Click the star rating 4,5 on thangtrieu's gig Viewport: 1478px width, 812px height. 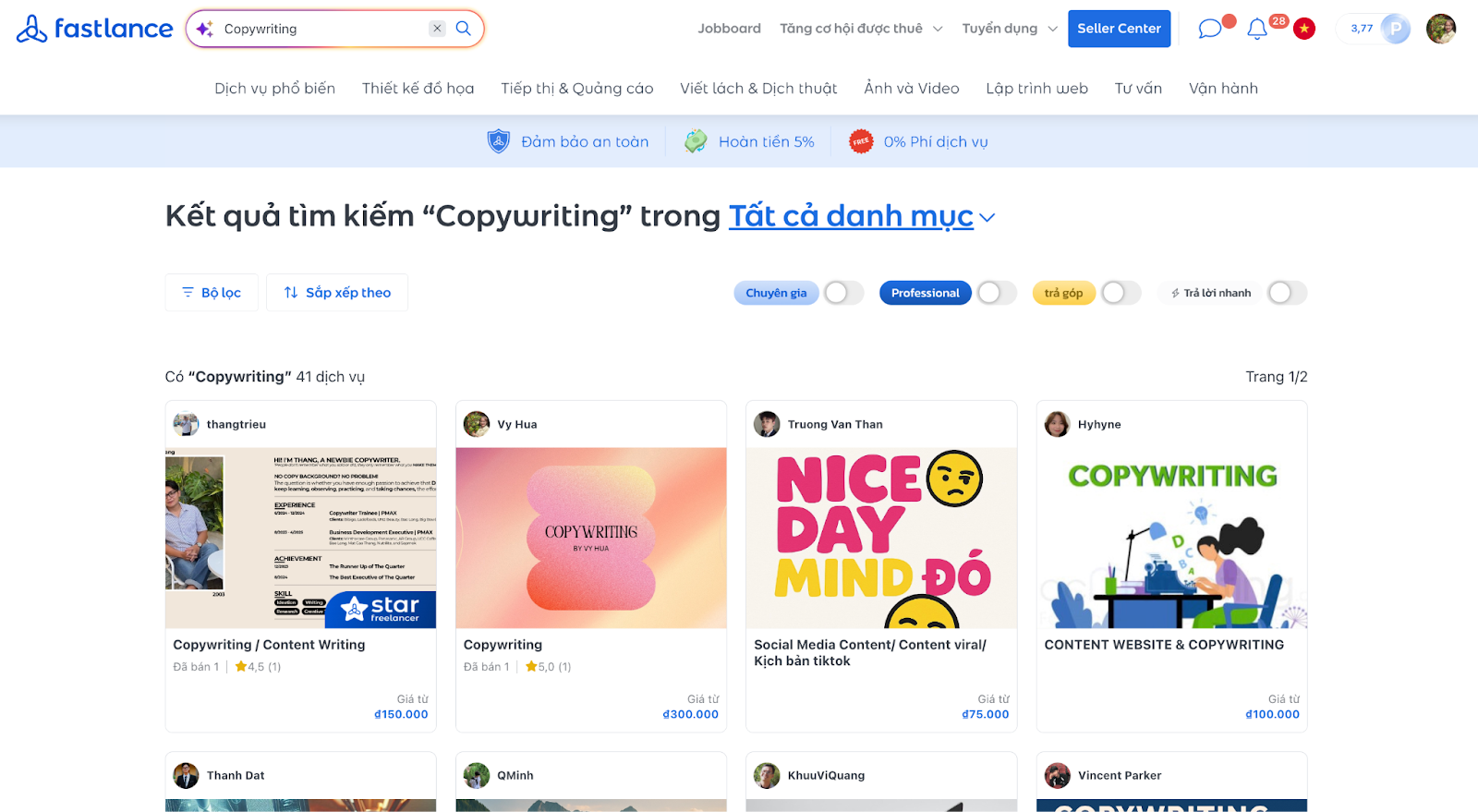(x=258, y=666)
